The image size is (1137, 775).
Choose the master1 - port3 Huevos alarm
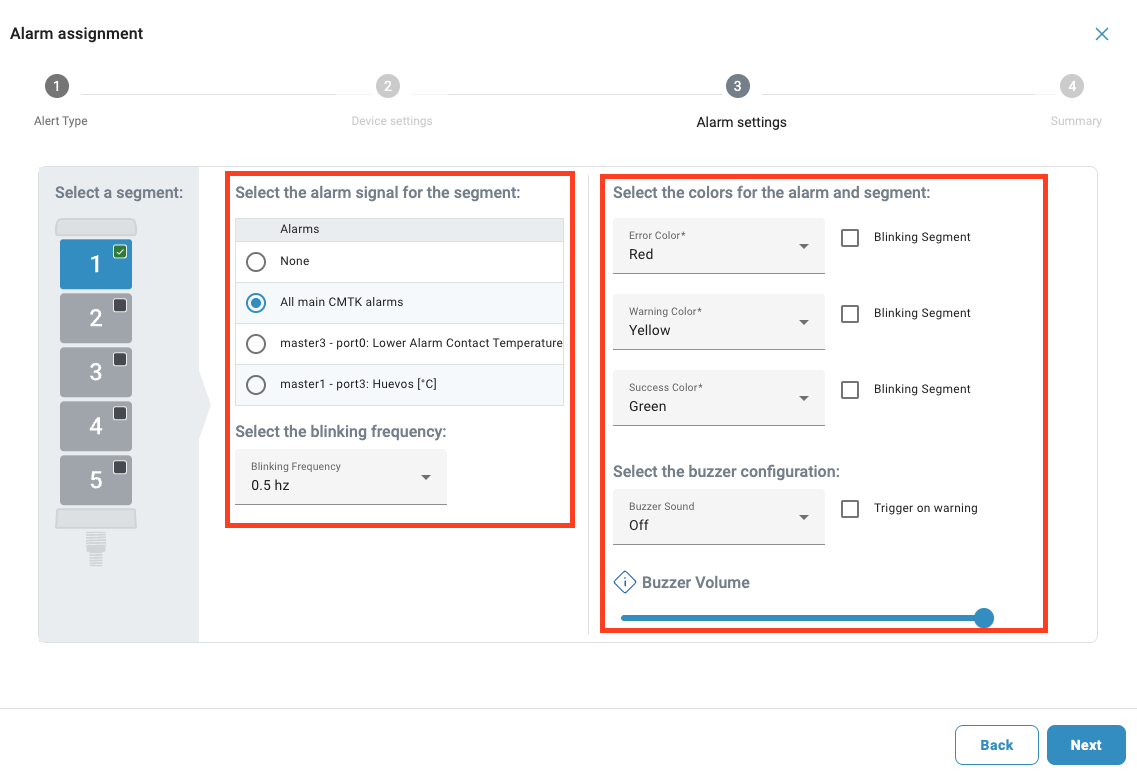(x=256, y=385)
